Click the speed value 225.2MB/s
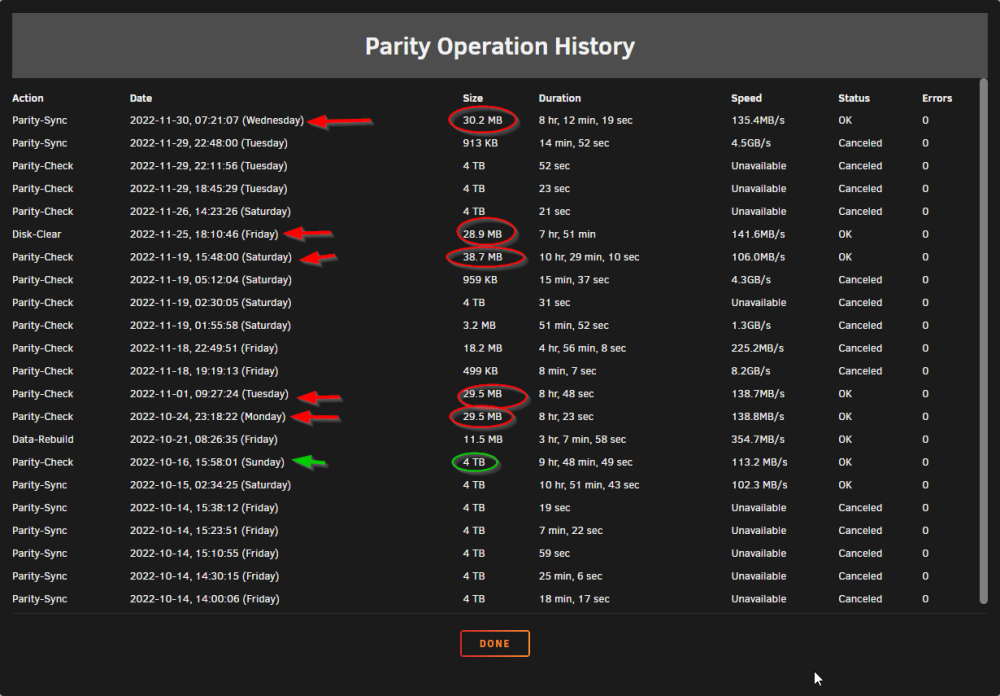This screenshot has width=1000, height=696. pos(758,348)
